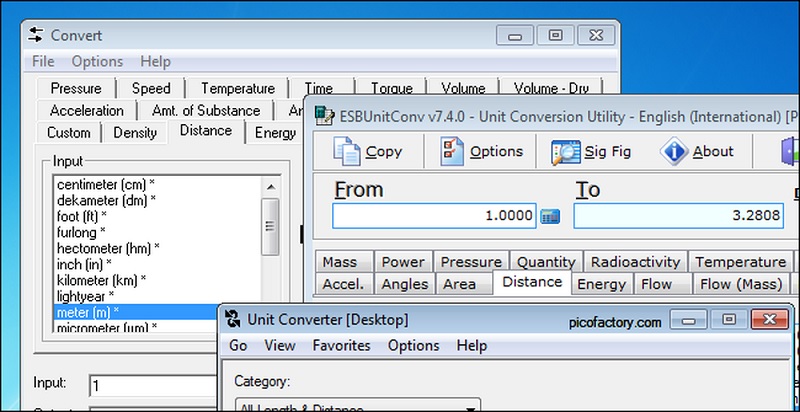Open the About info icon
The height and width of the screenshot is (412, 800).
675,152
